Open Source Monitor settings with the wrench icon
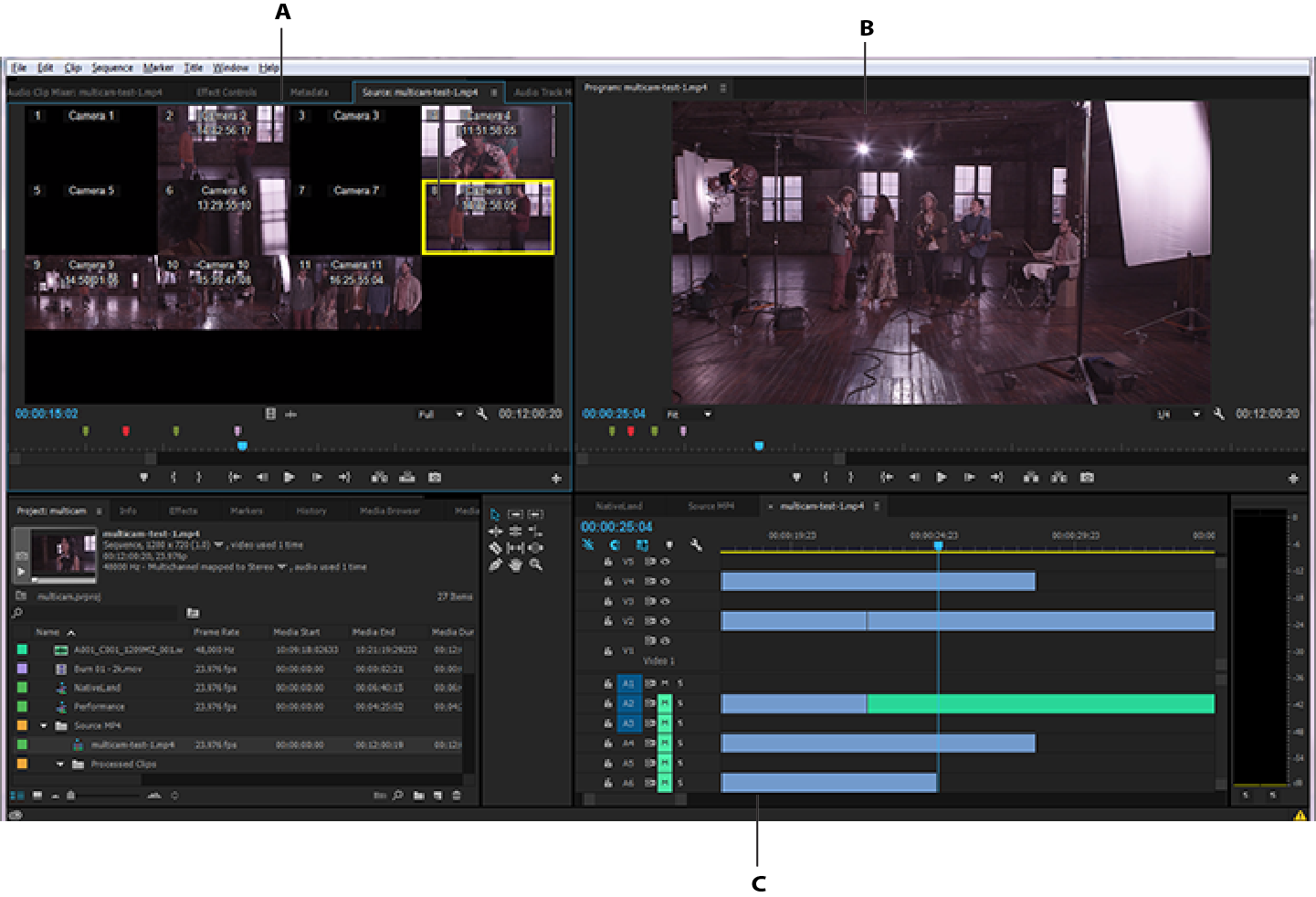This screenshot has width=1316, height=897. point(481,414)
